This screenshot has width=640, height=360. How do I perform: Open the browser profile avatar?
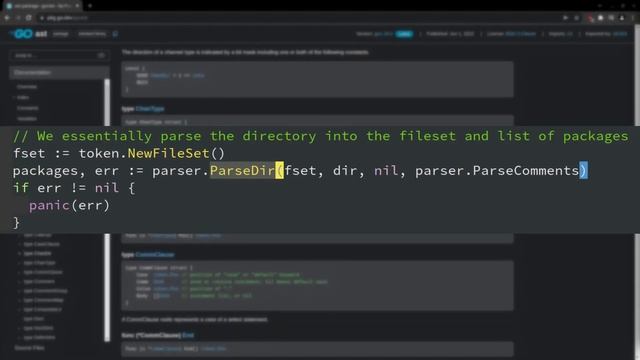622,18
